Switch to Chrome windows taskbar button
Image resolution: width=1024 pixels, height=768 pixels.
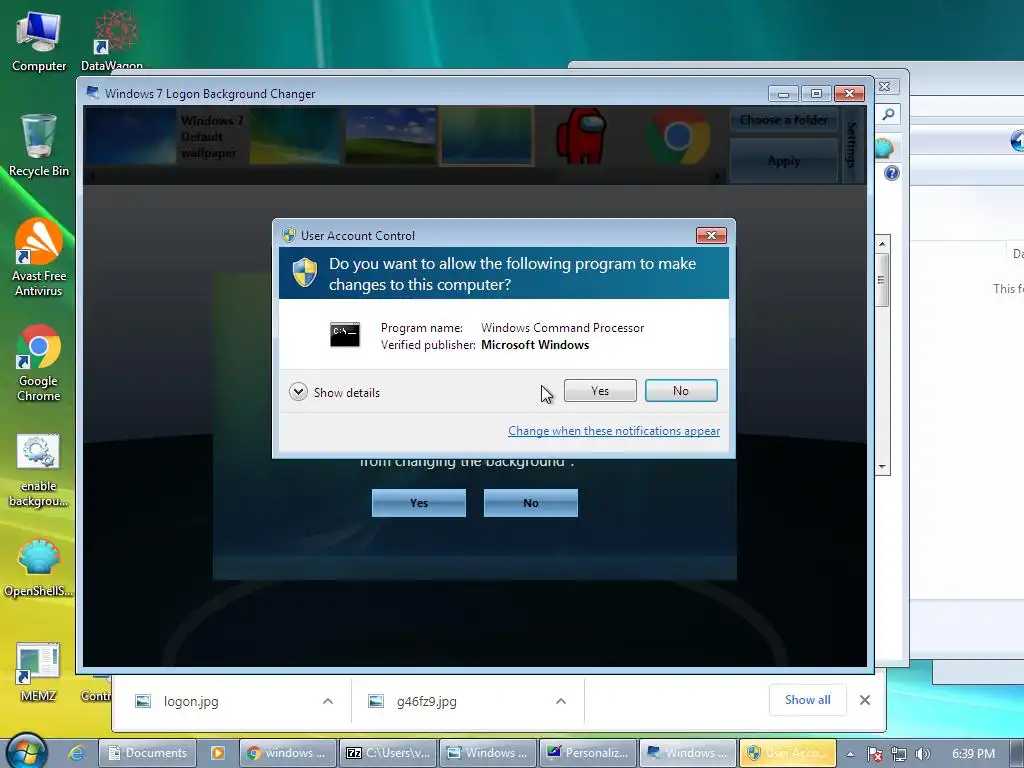coord(288,753)
